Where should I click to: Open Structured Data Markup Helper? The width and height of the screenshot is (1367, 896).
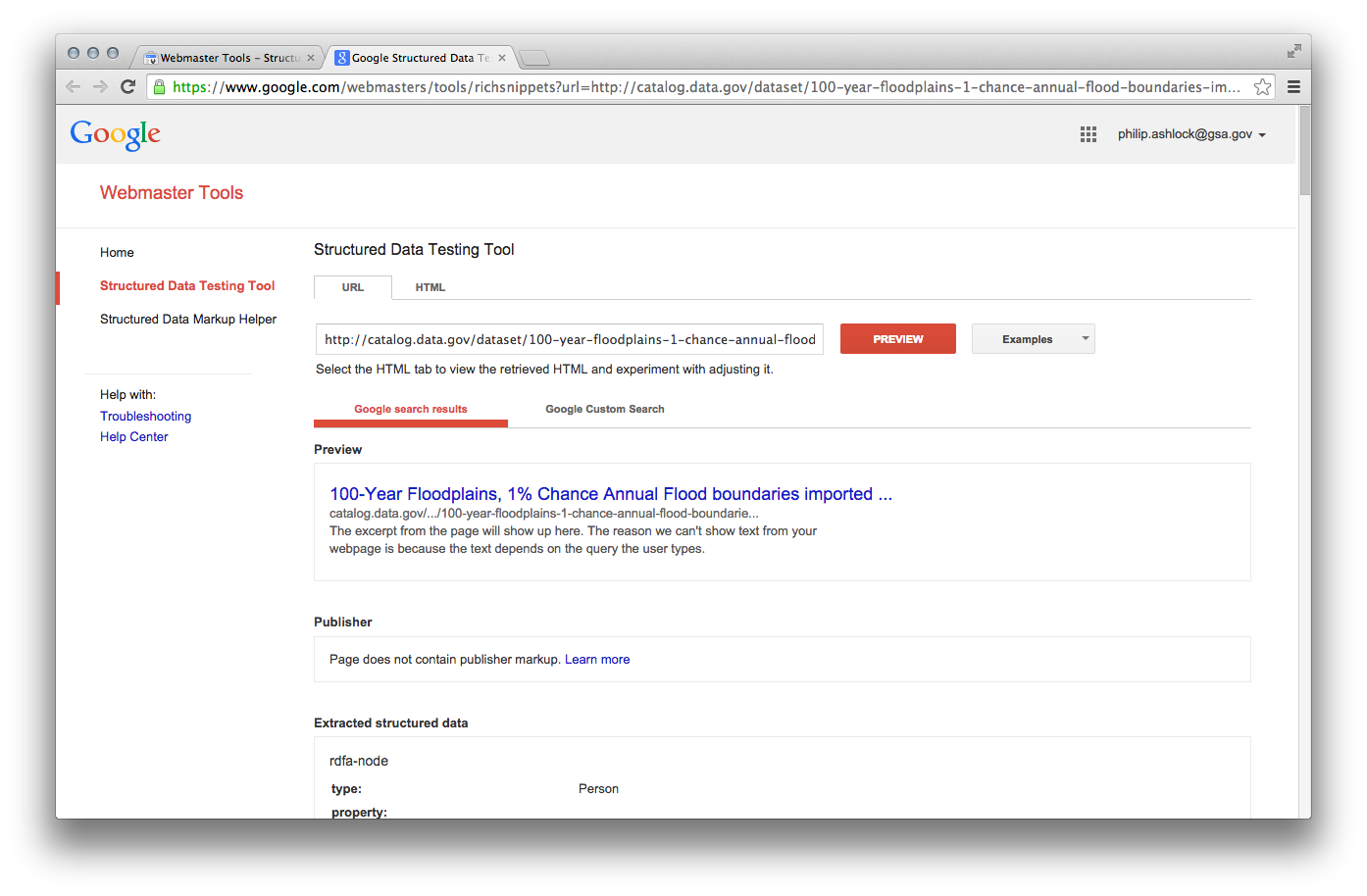coord(188,319)
